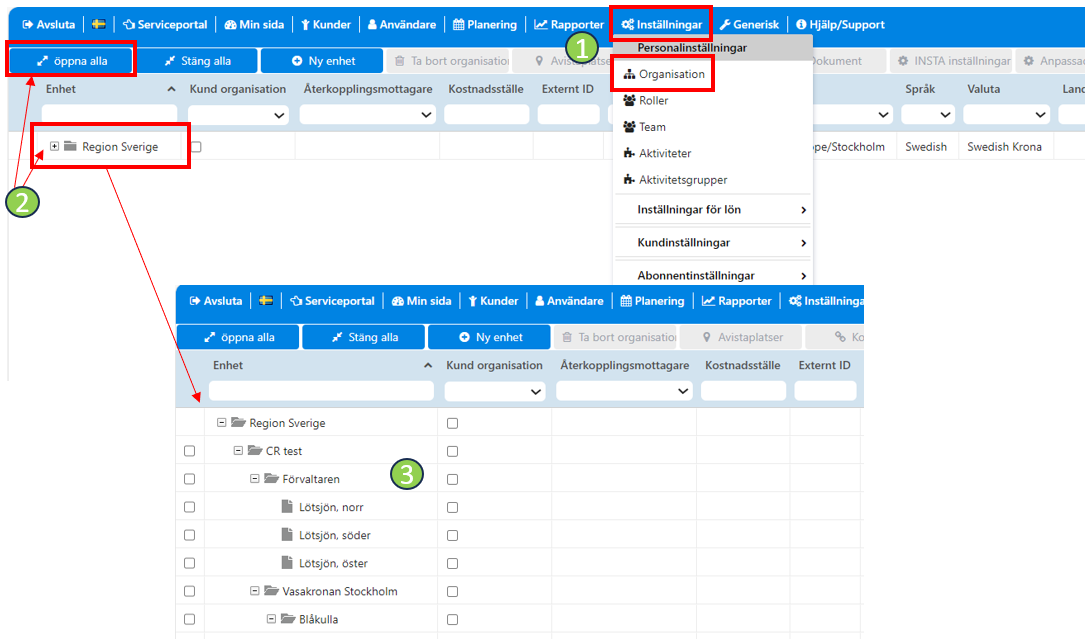Open Serviceportal in the expanded-tree view navigation
This screenshot has height=639, width=1085.
tap(332, 301)
